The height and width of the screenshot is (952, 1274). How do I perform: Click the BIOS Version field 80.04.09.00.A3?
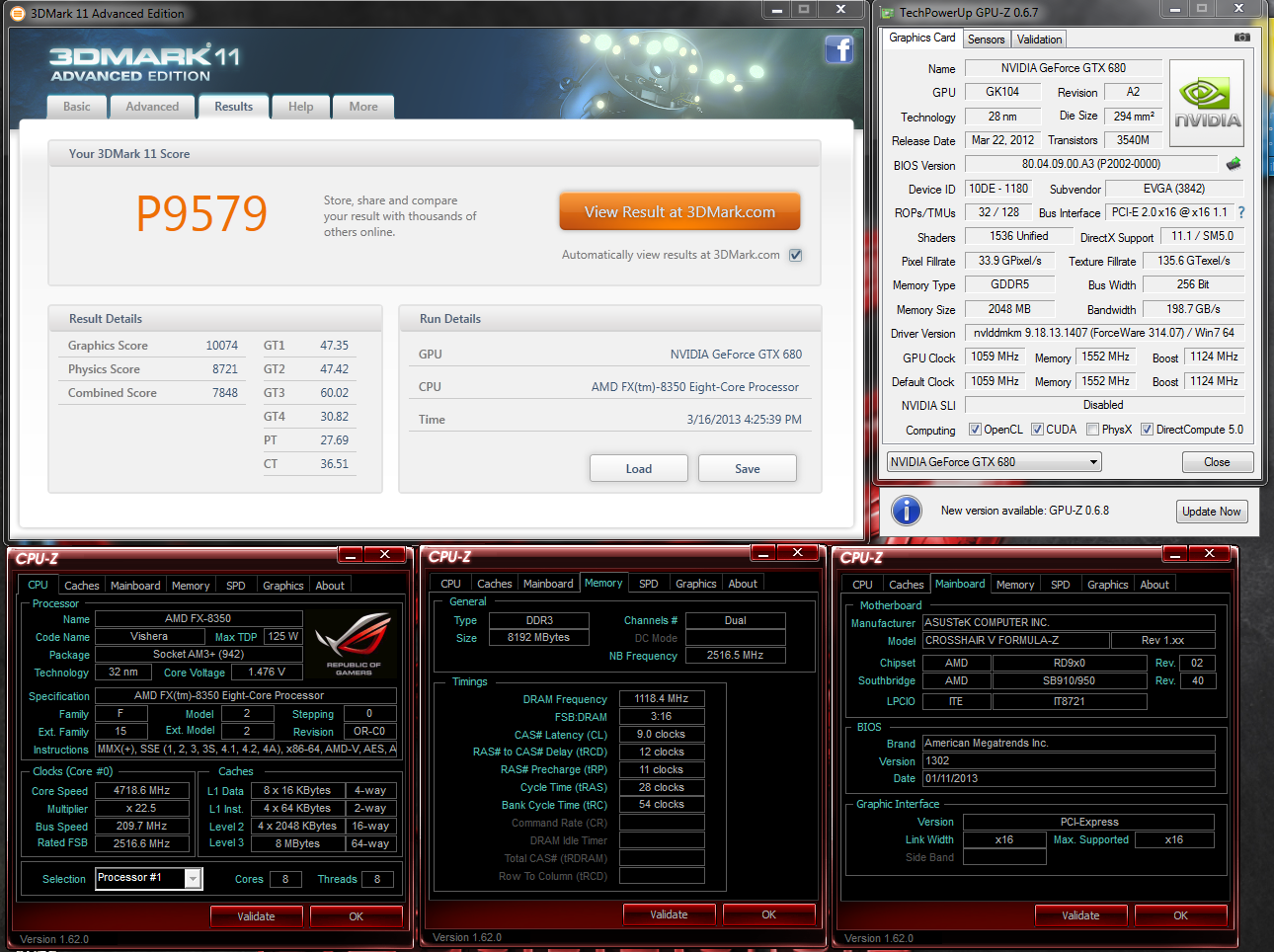[x=1090, y=164]
